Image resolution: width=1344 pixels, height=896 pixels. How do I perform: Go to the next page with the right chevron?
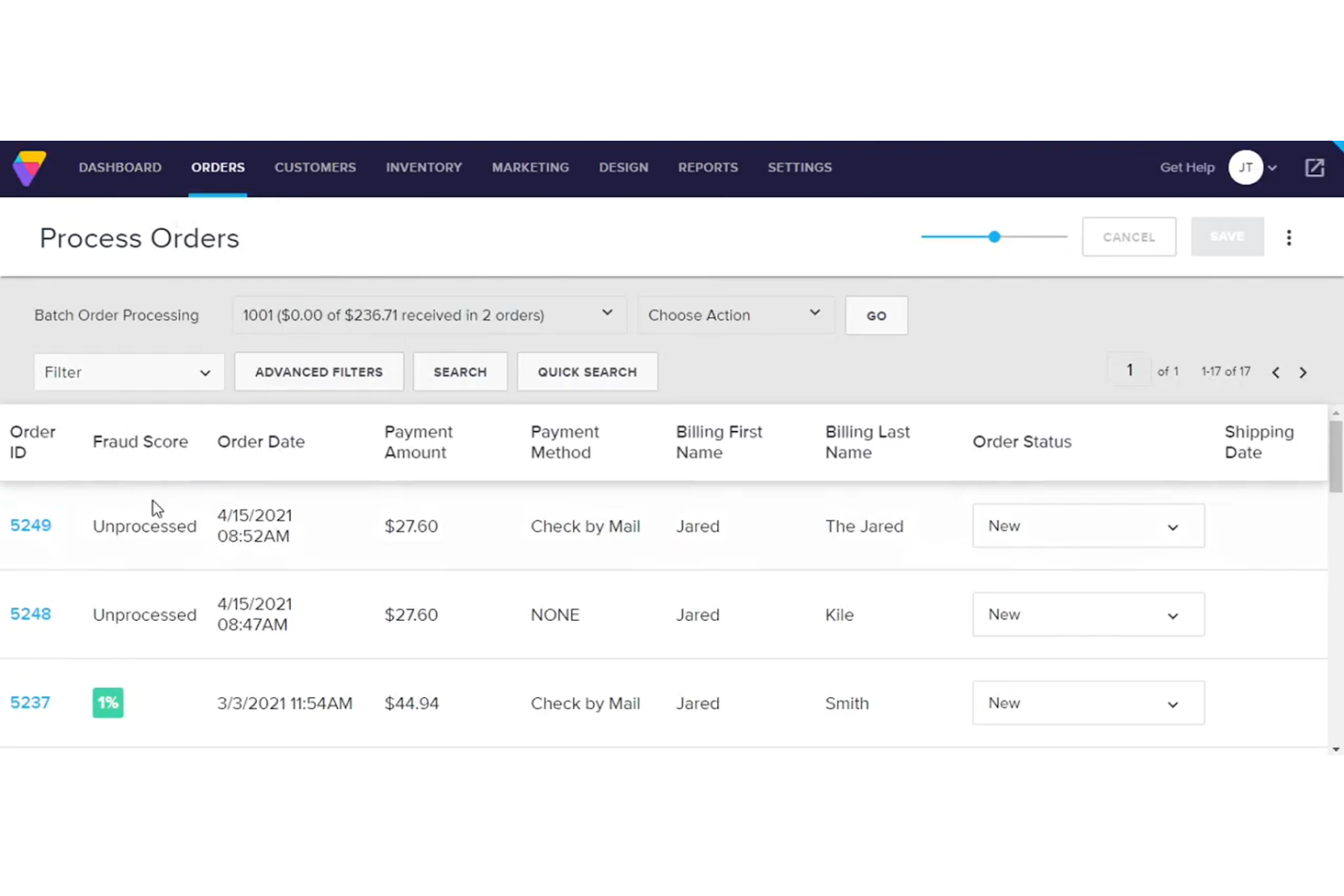click(1303, 371)
